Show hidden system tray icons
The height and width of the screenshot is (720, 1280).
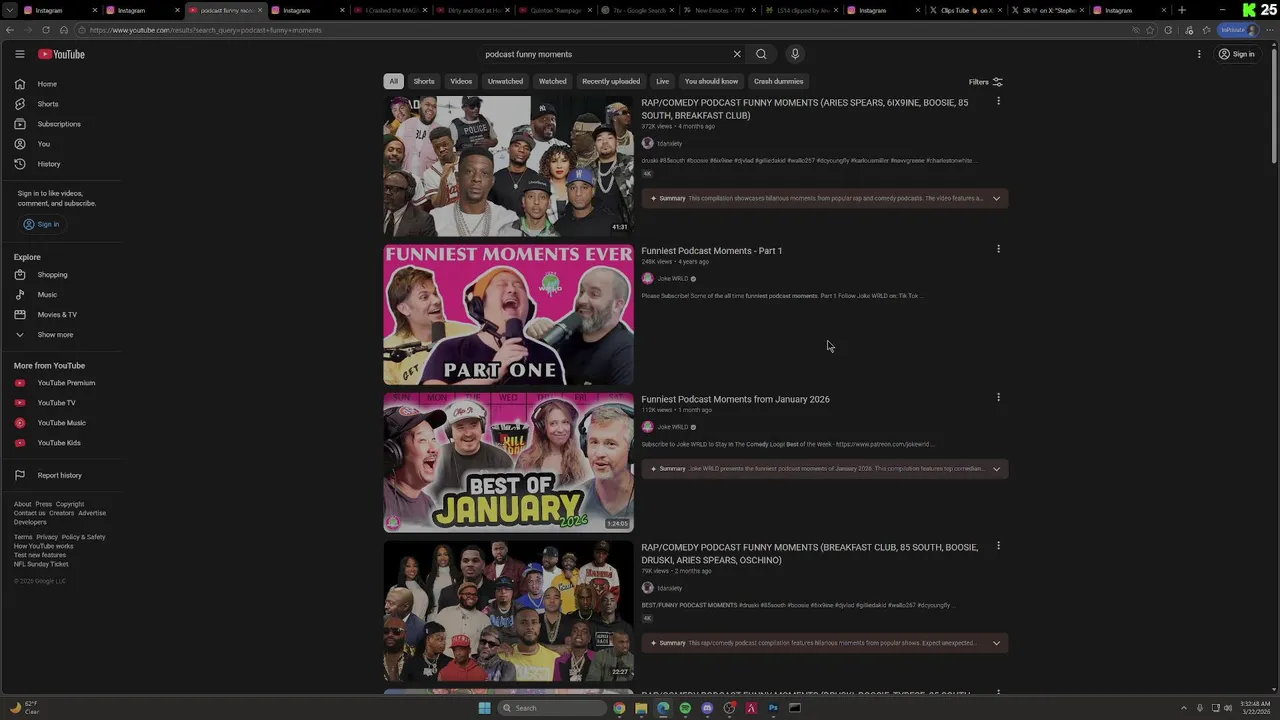[1184, 708]
